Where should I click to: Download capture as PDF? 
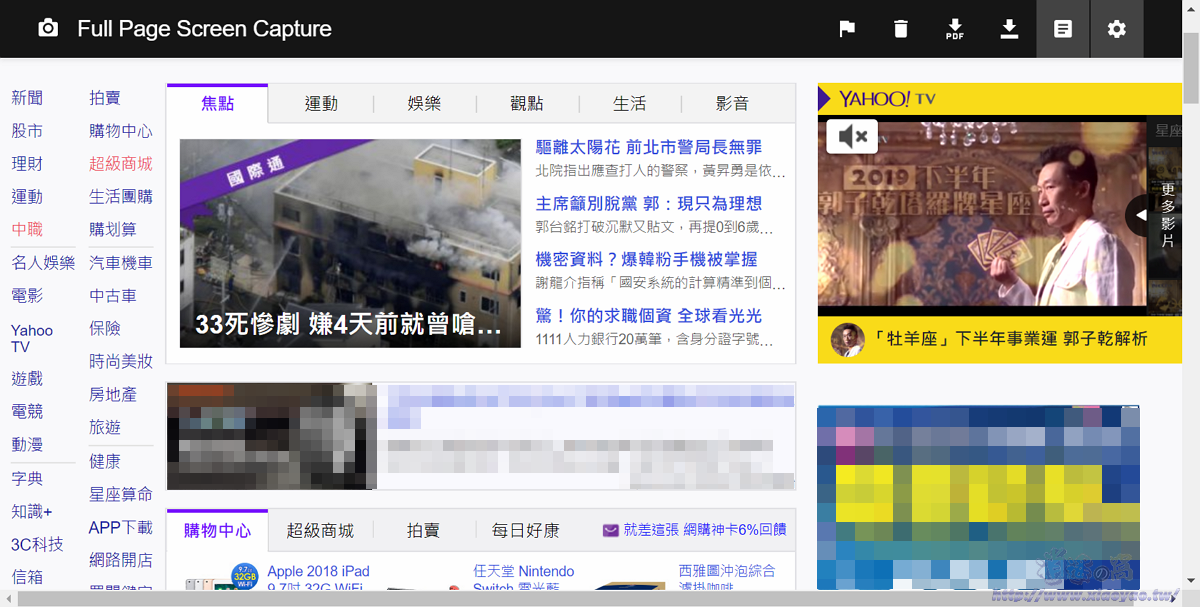(955, 29)
